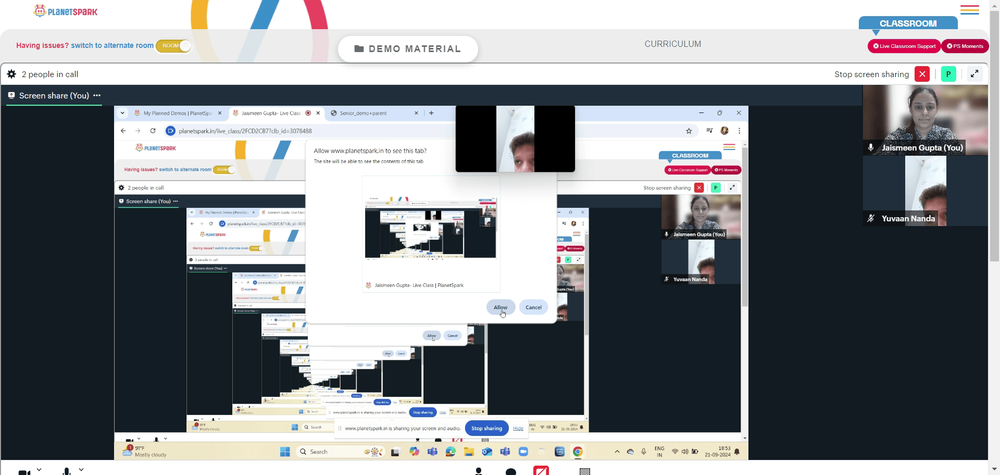Open the DEMO MATERIAL tab
1000x475 pixels.
408,49
